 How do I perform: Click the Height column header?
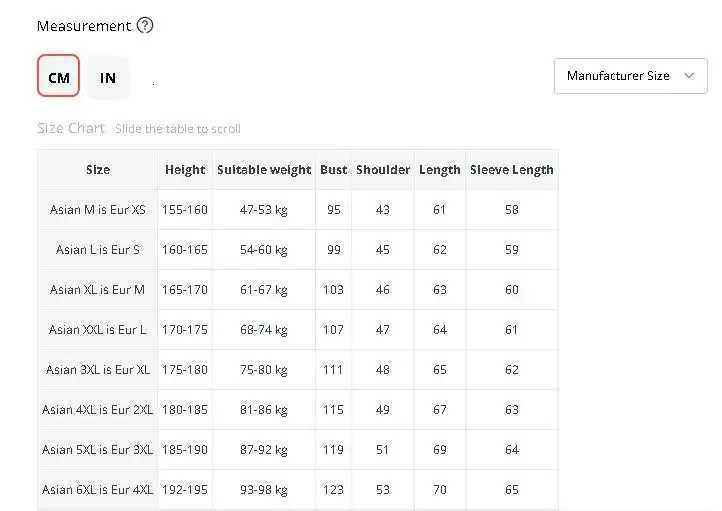coord(185,170)
